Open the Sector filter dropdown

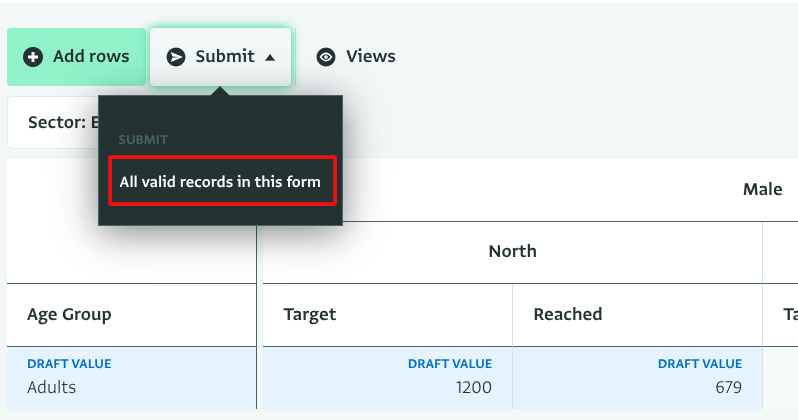55,123
